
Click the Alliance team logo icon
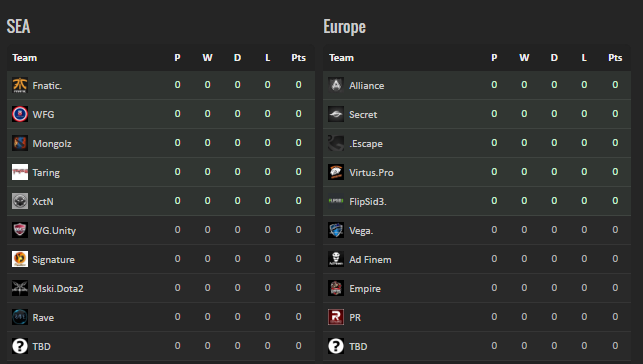click(x=336, y=85)
